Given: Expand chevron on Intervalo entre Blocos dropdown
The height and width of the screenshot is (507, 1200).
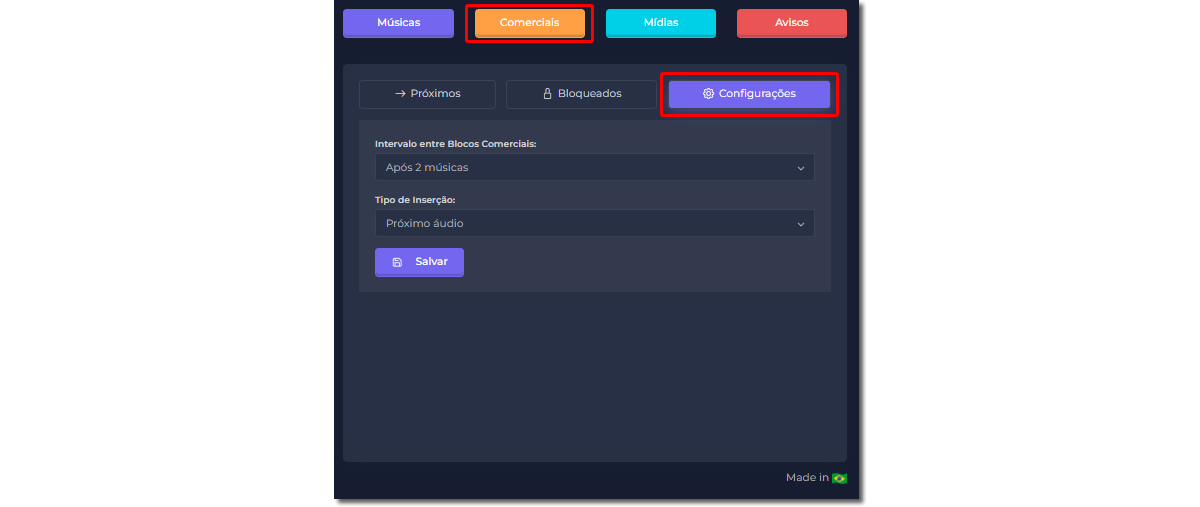Looking at the screenshot, I should 800,168.
